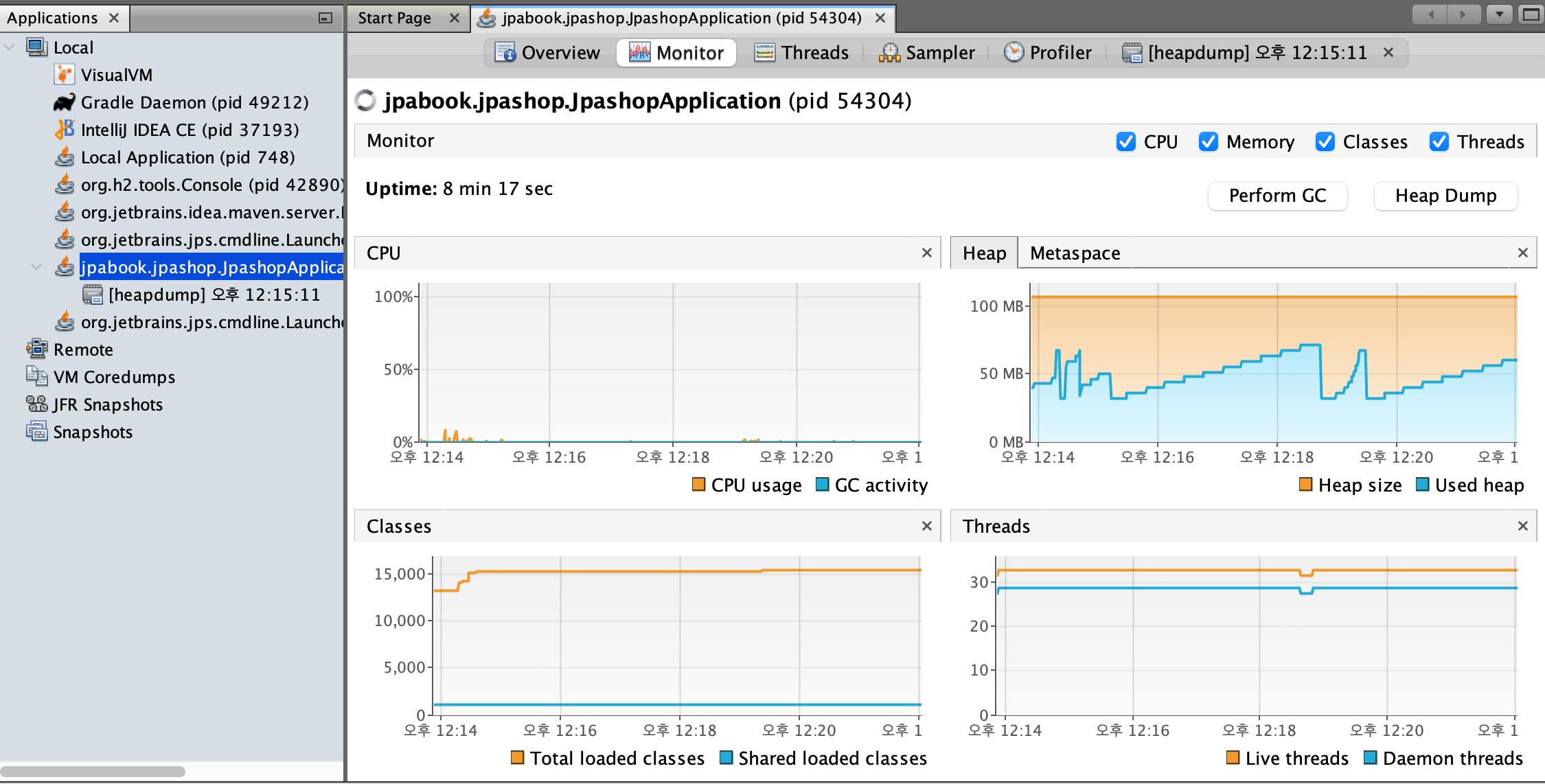Click the orange Heap size legend swatch
This screenshot has height=784, width=1545.
pos(1305,485)
